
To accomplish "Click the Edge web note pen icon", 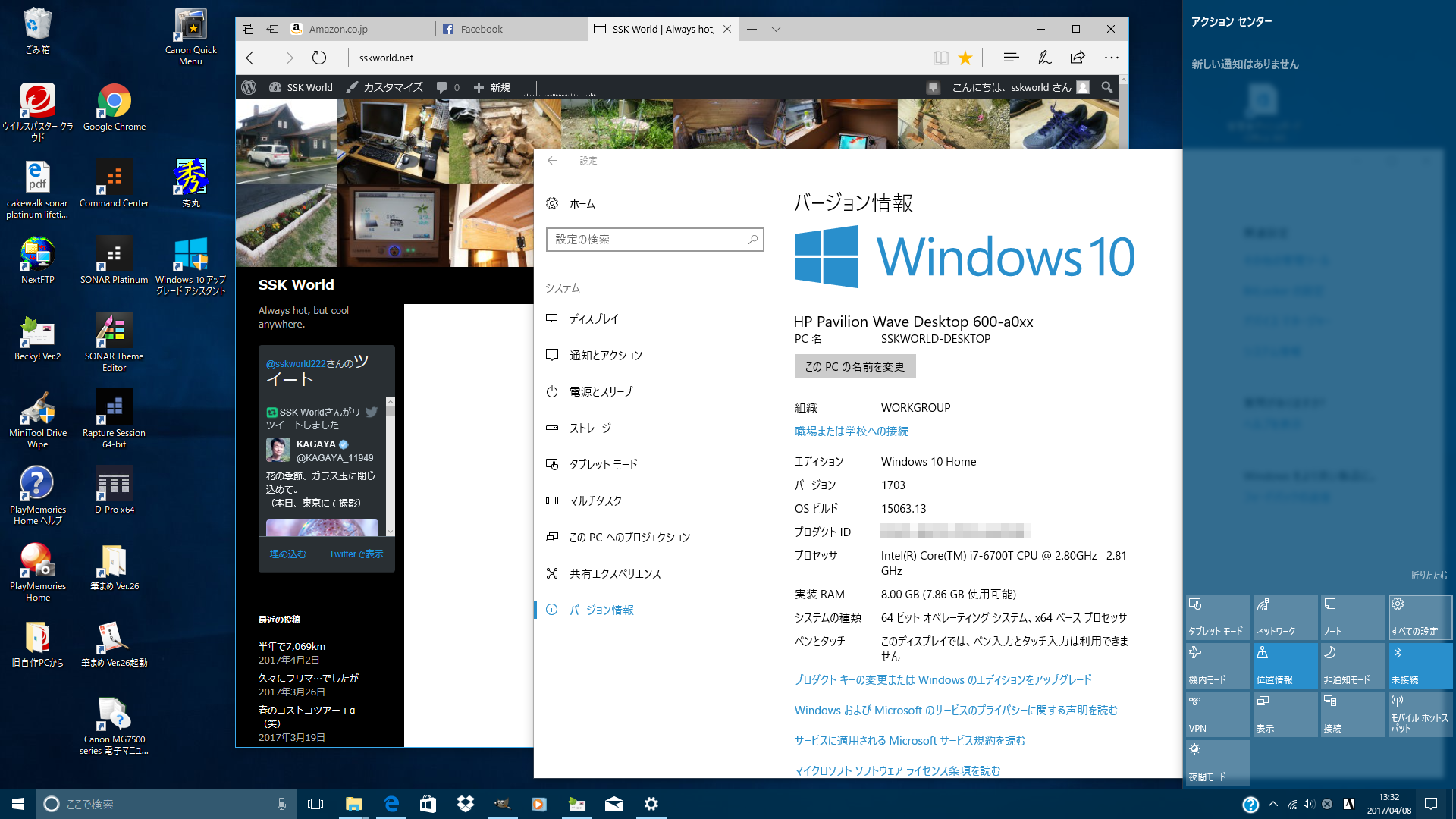I will [1044, 58].
